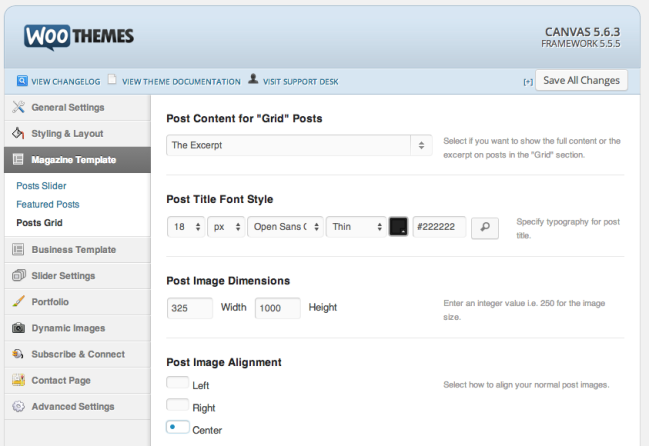The width and height of the screenshot is (649, 446).
Task: Click the Slider Settings stacked frames icon
Action: coord(19,276)
